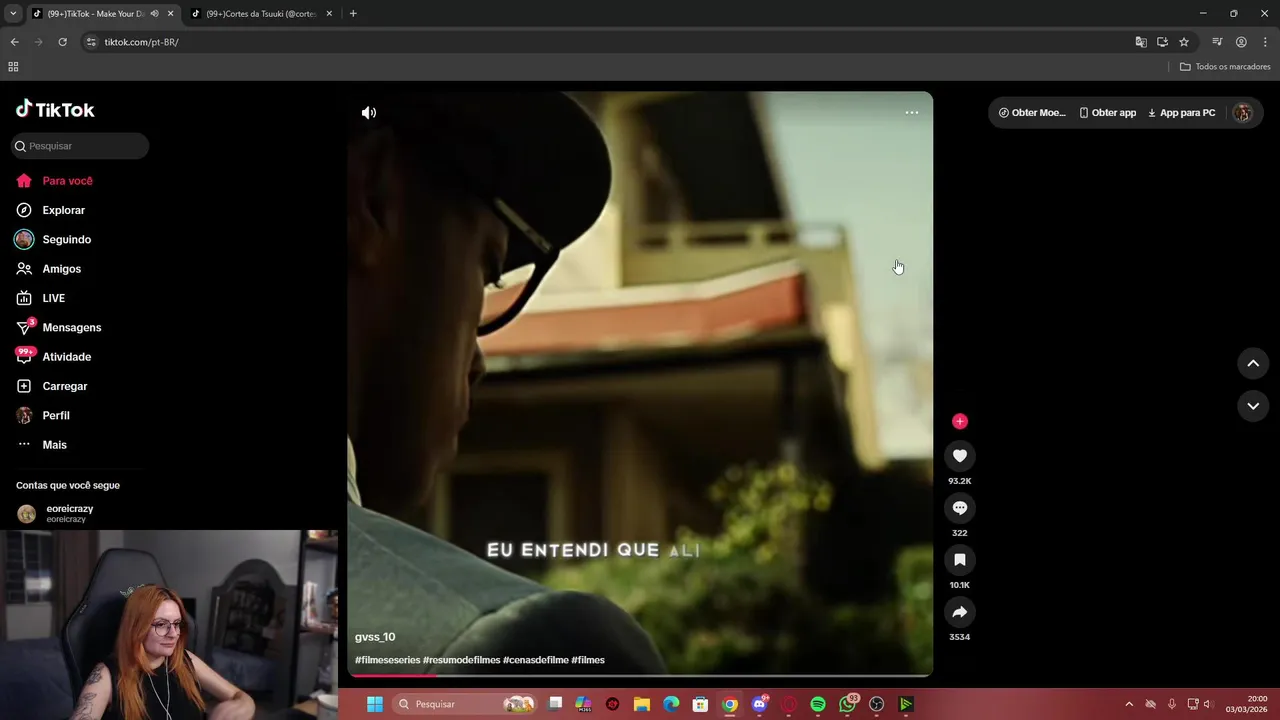Open the Windows Start menu

(x=375, y=704)
